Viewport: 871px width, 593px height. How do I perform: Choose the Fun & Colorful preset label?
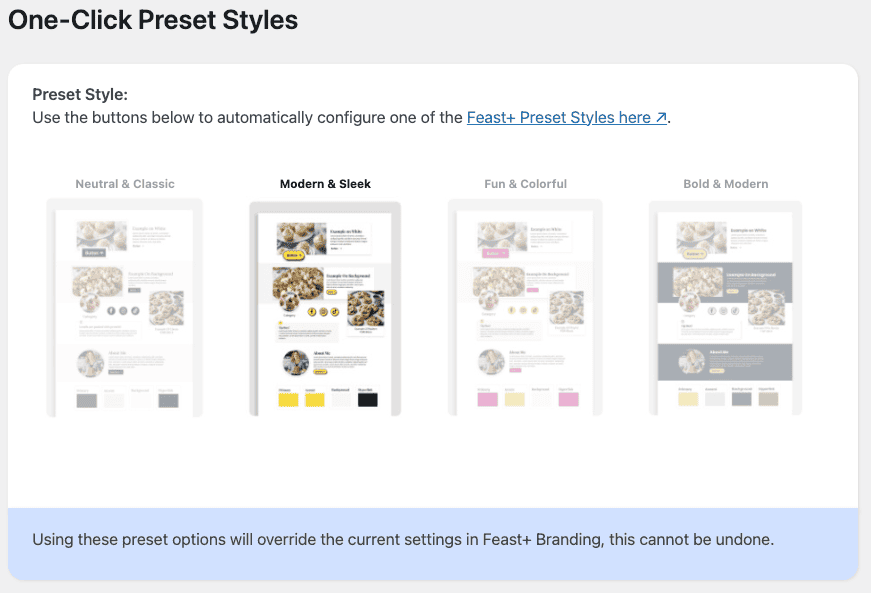pyautogui.click(x=525, y=184)
